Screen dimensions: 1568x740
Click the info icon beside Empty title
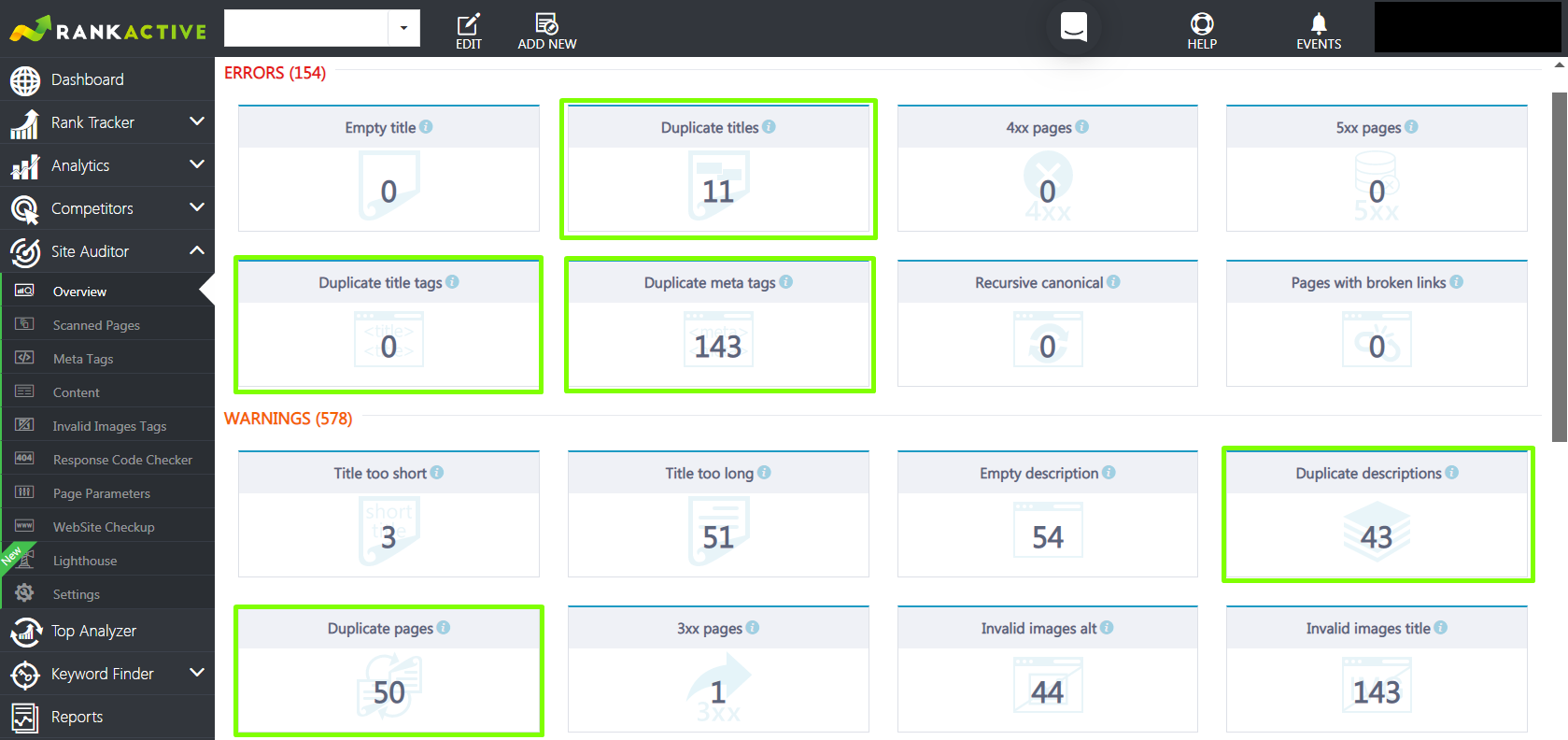tap(426, 127)
